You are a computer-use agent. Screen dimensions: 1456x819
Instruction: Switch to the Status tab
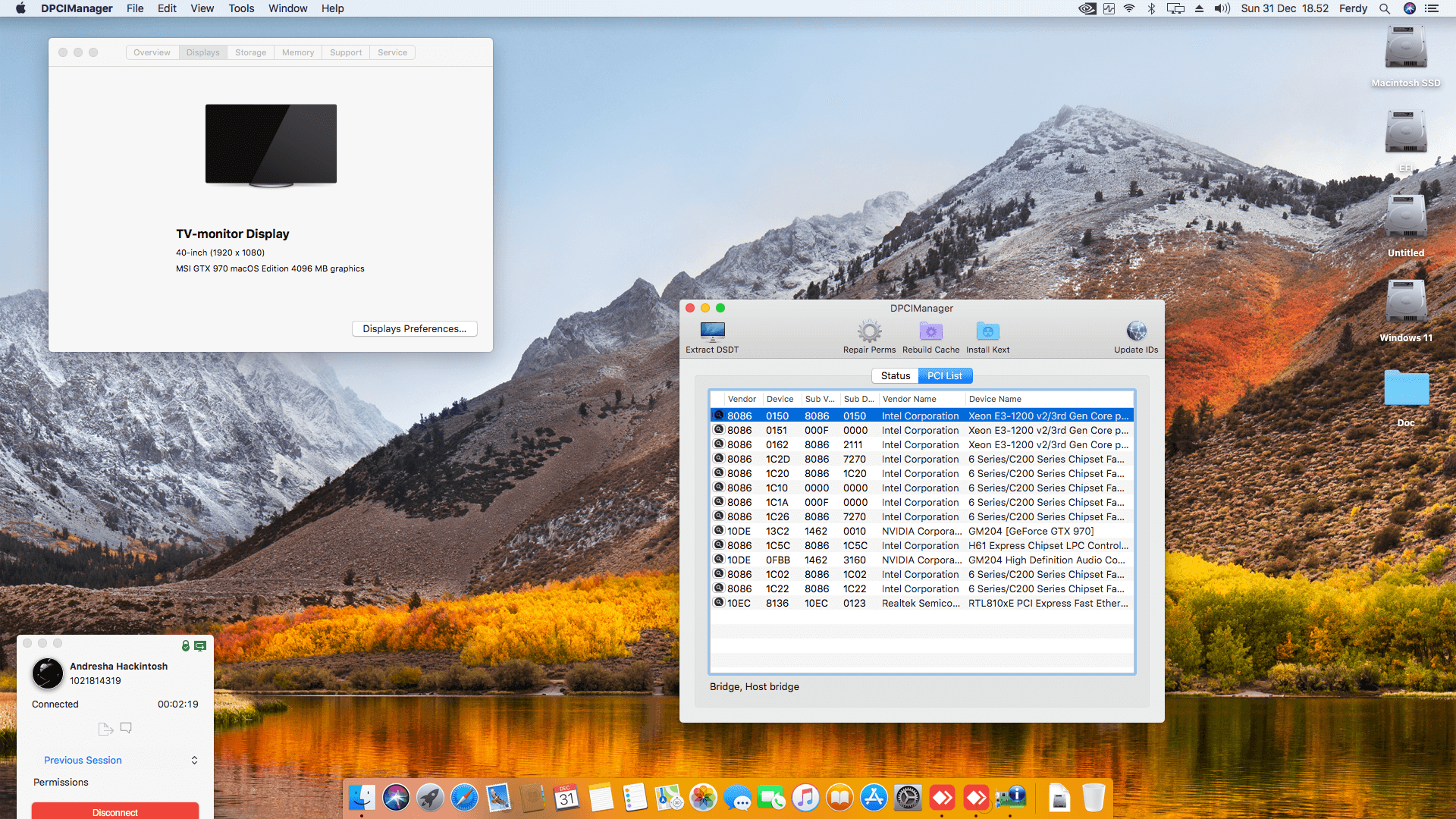tap(895, 375)
